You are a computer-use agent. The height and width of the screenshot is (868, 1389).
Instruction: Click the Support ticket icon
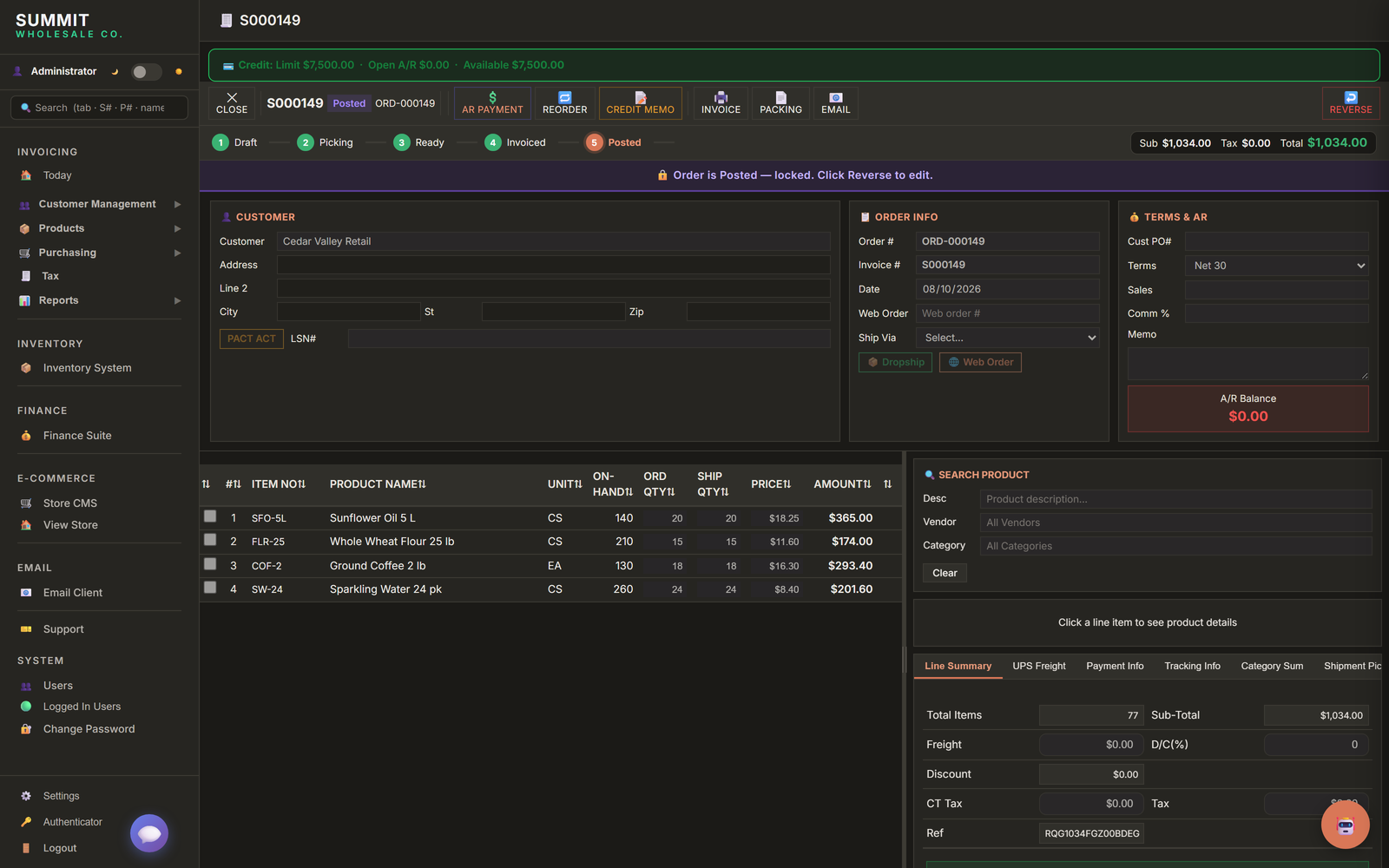click(x=26, y=629)
